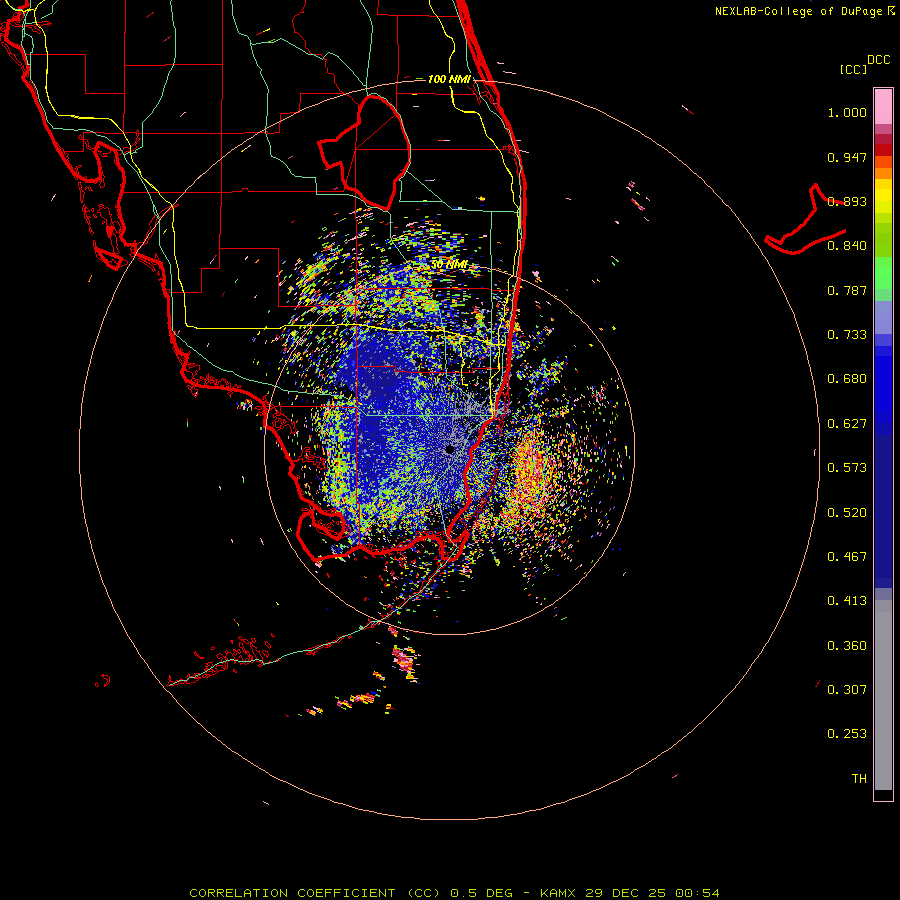900x900 pixels.
Task: Click the CORRELATION COEFFICIENT (CC) caption
Action: (315, 893)
